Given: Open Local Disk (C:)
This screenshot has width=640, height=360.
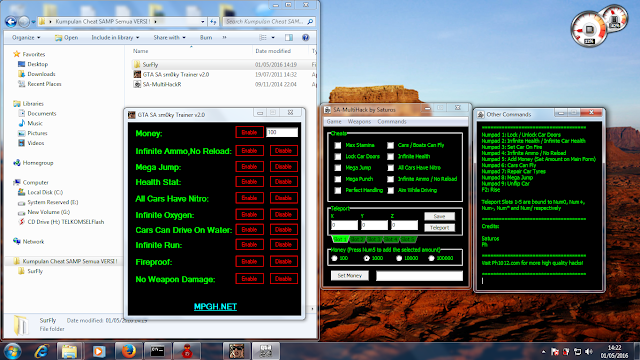Looking at the screenshot, I should [45, 192].
